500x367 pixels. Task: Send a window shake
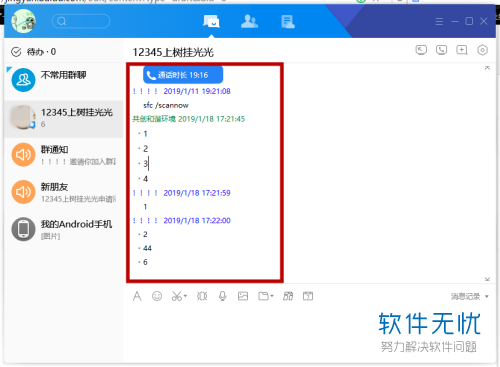coord(202,296)
